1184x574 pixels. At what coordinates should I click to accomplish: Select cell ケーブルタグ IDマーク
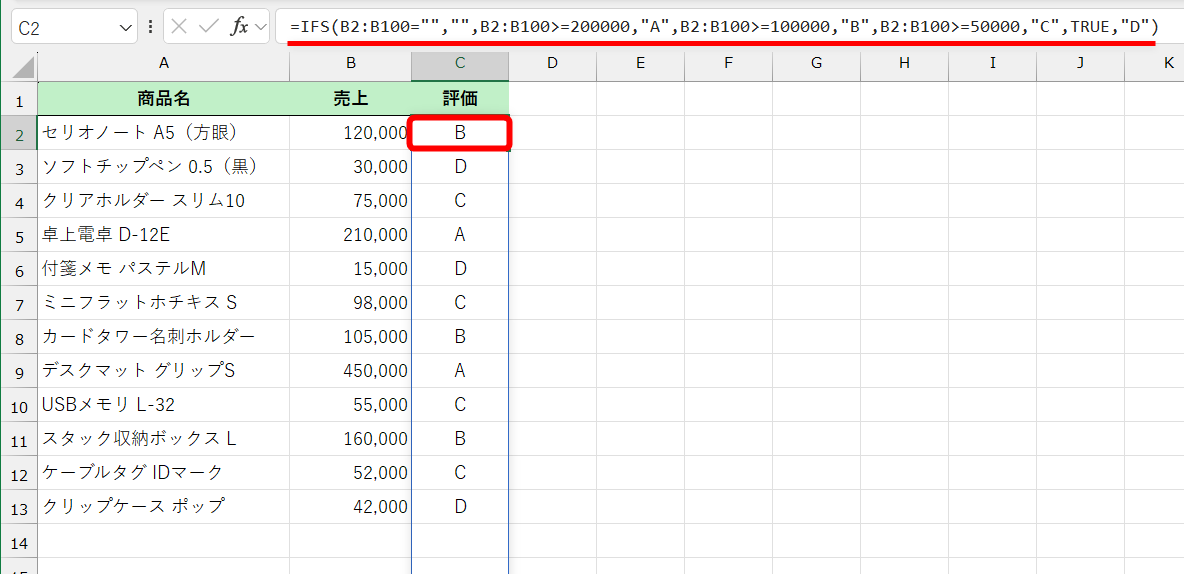coord(163,473)
